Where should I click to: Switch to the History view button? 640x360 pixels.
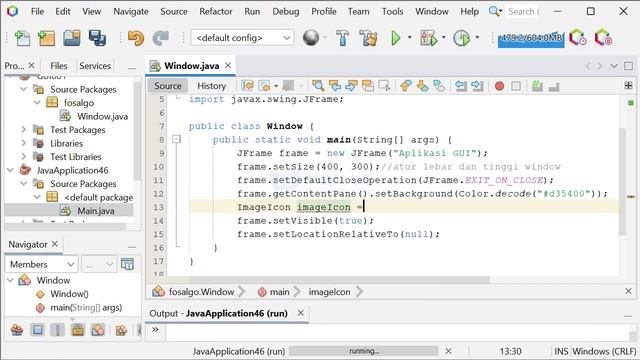click(x=211, y=86)
